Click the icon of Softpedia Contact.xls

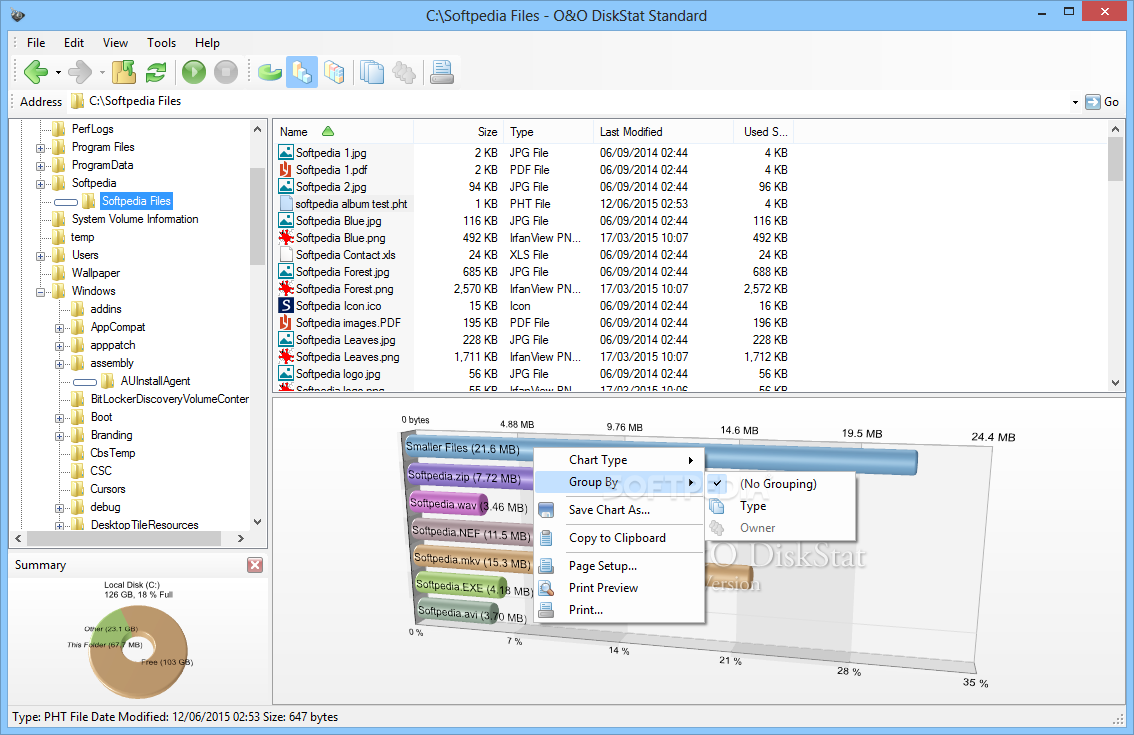286,255
